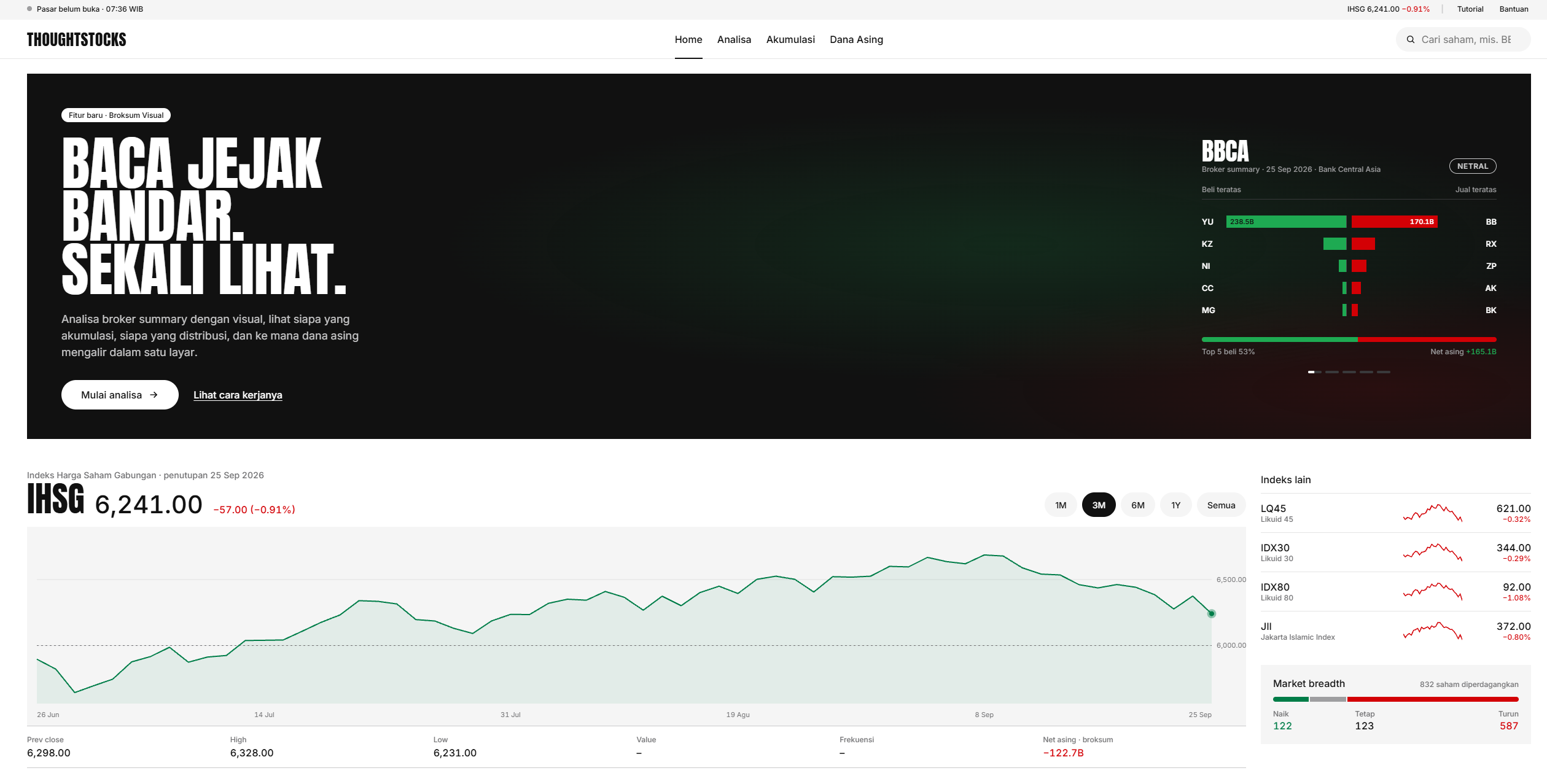Open Dana Asing section
This screenshot has height=784, width=1547.
tap(856, 40)
